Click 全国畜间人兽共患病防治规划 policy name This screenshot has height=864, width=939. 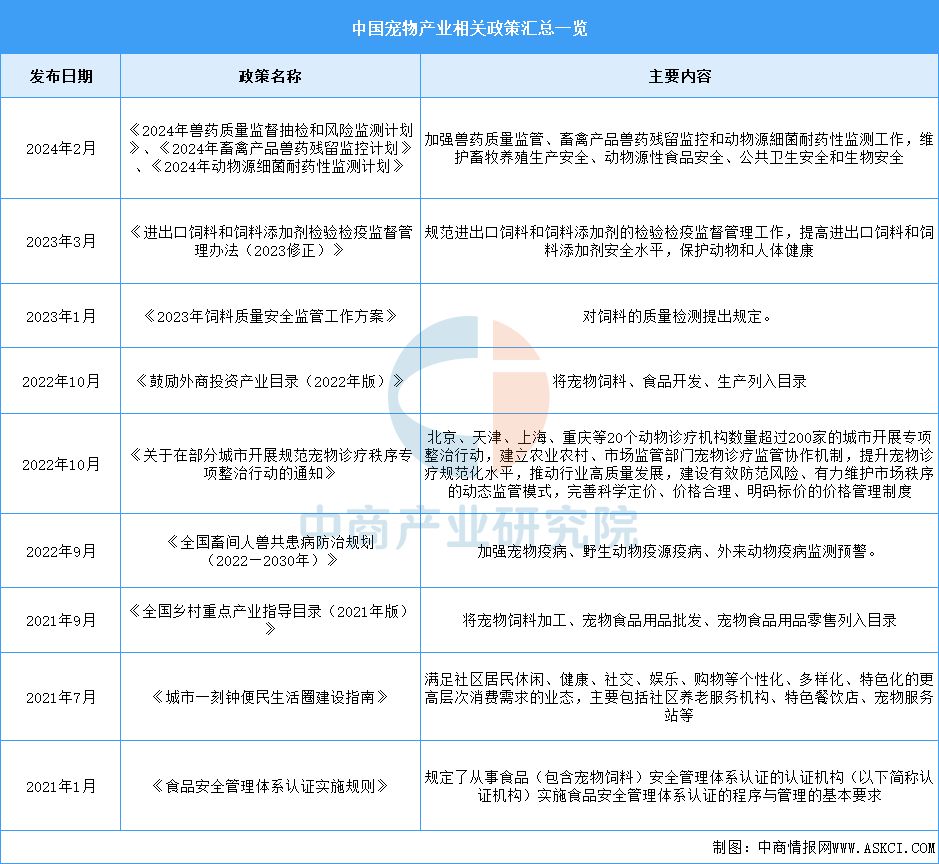270,551
